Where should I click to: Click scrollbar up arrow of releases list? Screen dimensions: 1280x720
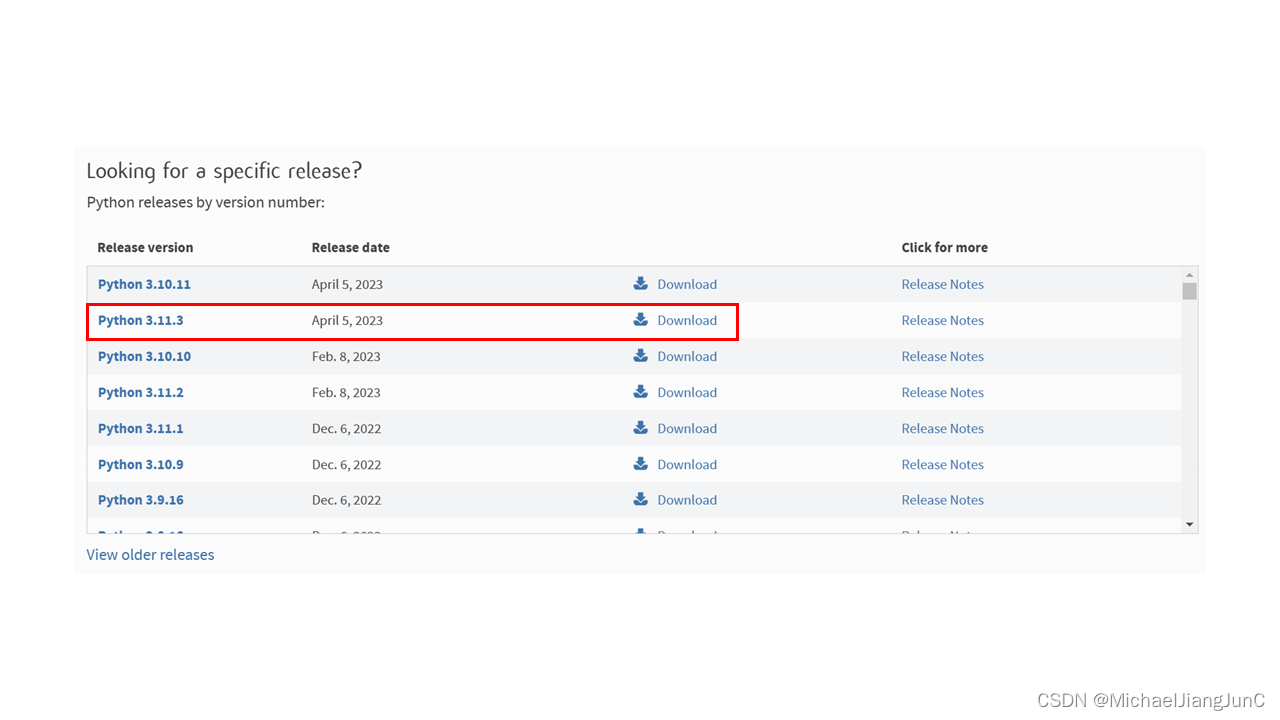[x=1189, y=275]
